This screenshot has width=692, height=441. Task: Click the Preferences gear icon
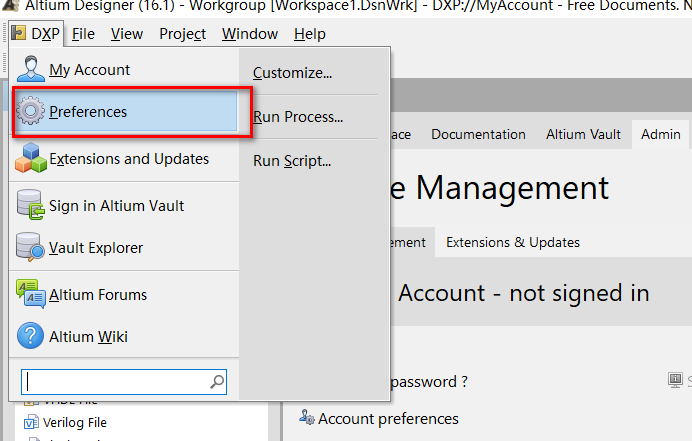point(30,110)
